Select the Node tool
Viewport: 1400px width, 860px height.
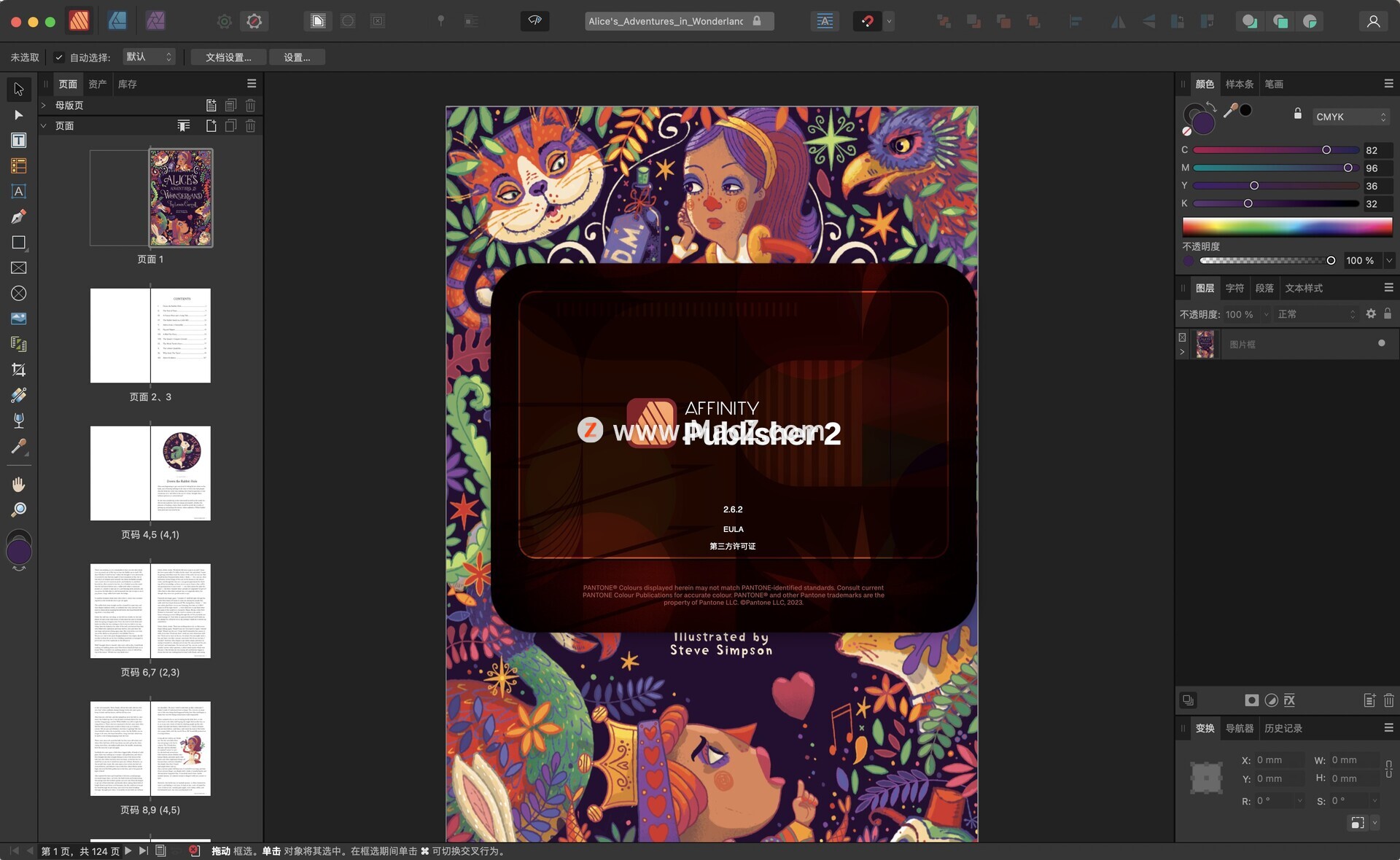(19, 115)
